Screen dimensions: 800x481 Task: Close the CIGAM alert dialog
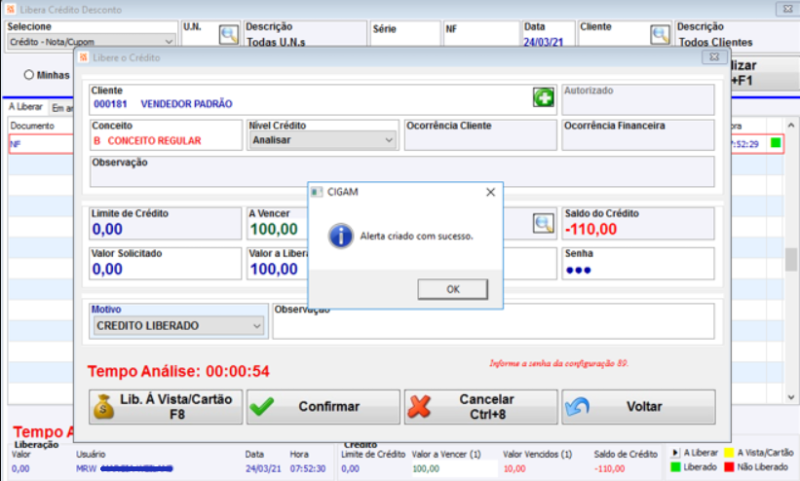pos(490,192)
